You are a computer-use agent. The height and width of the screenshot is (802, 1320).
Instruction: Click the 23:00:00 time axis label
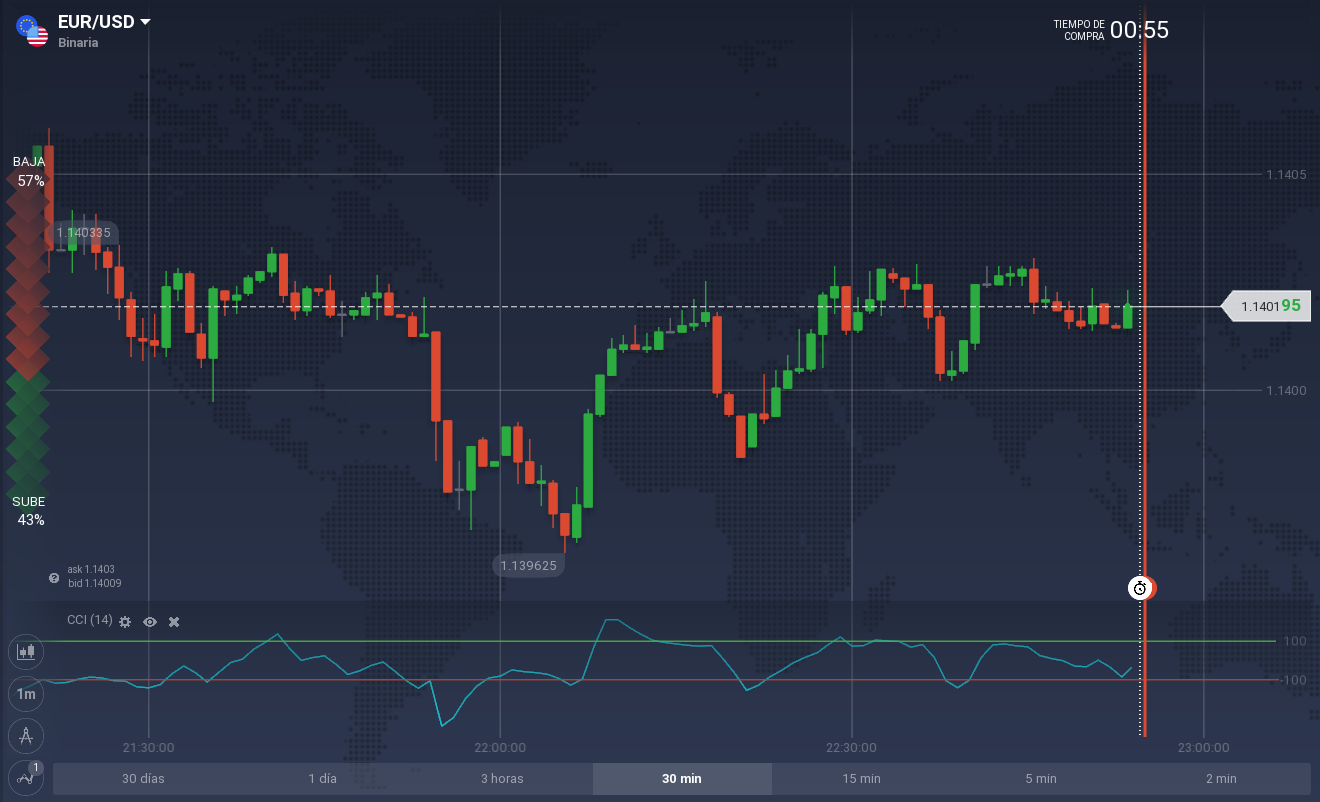[x=1203, y=747]
